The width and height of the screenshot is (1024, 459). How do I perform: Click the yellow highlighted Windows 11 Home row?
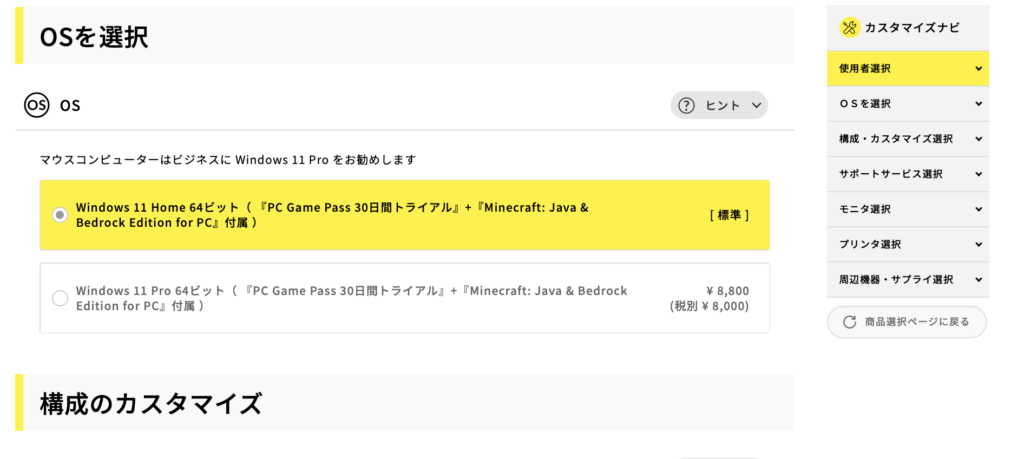point(404,215)
